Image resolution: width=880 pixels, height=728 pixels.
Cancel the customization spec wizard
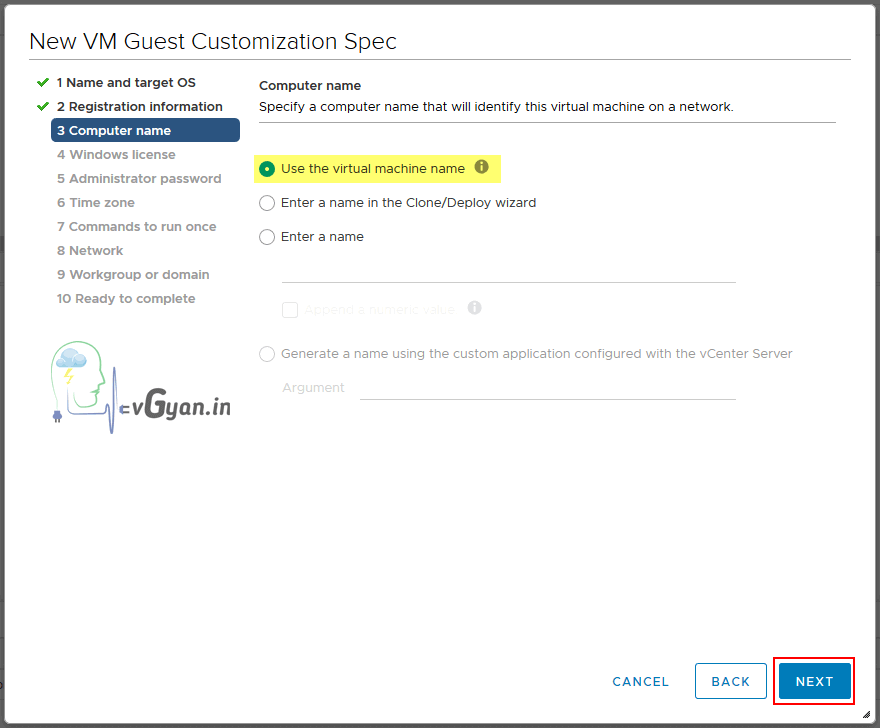640,681
